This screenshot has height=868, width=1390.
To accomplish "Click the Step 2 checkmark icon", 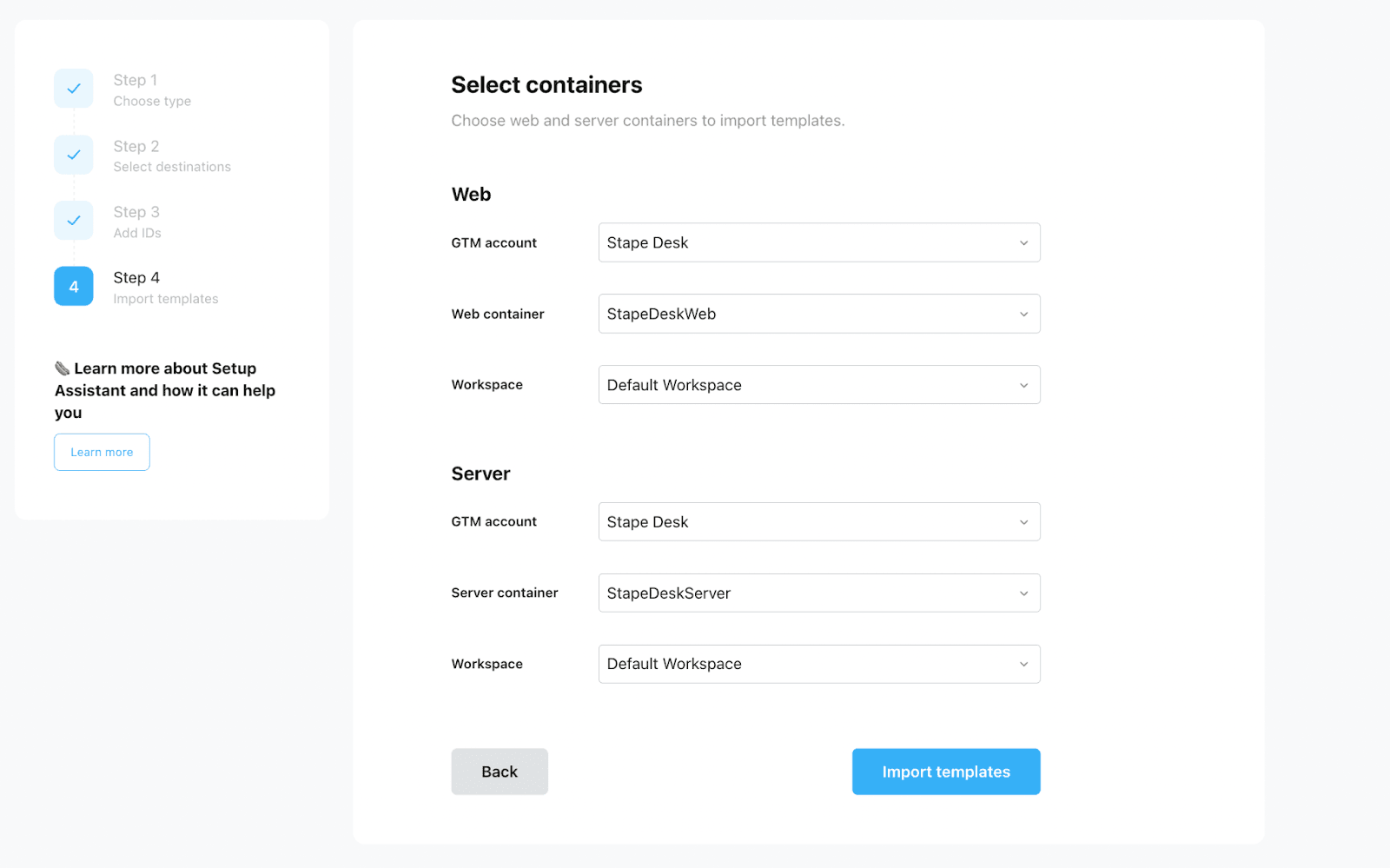I will coord(74,155).
